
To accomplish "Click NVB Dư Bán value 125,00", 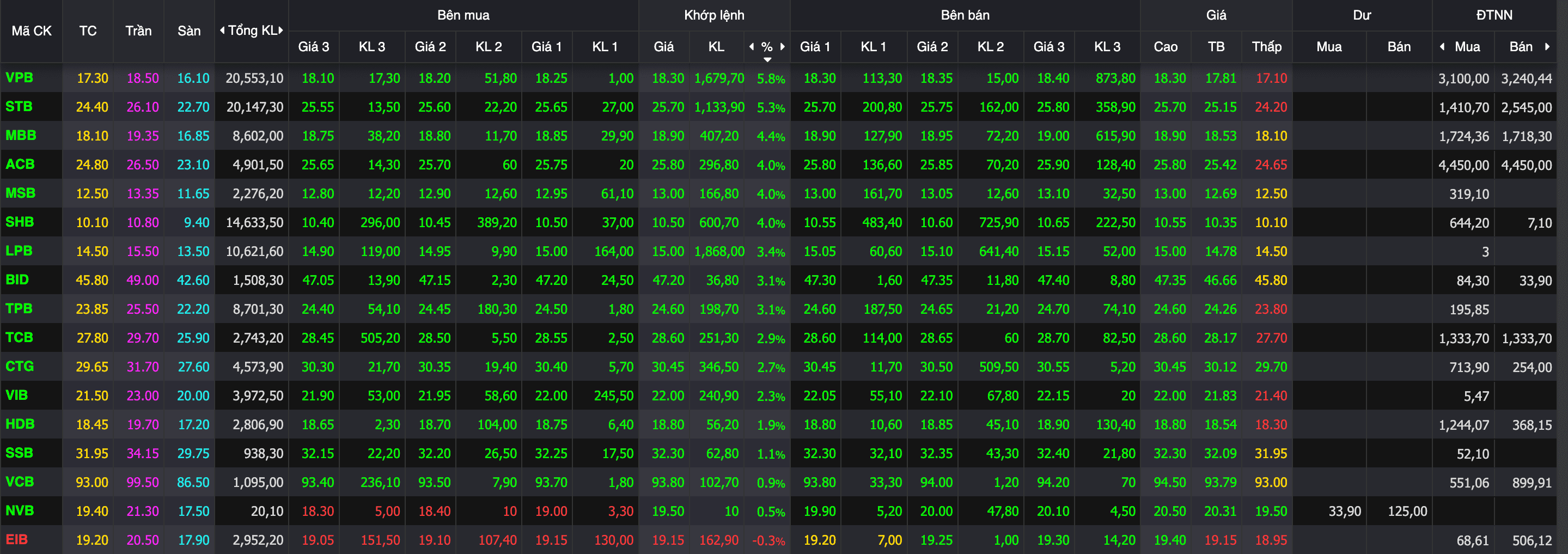I will (1407, 512).
